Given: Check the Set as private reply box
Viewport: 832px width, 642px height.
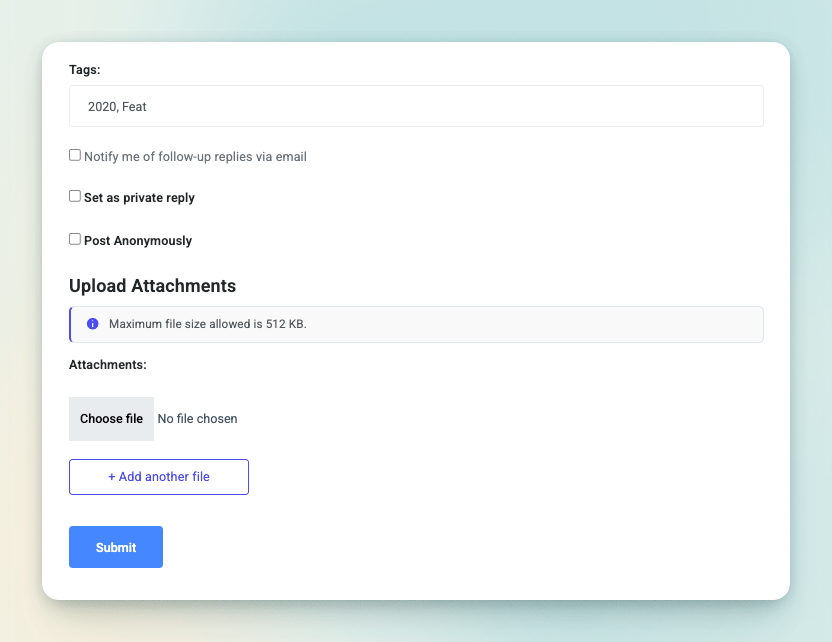Looking at the screenshot, I should tap(75, 196).
